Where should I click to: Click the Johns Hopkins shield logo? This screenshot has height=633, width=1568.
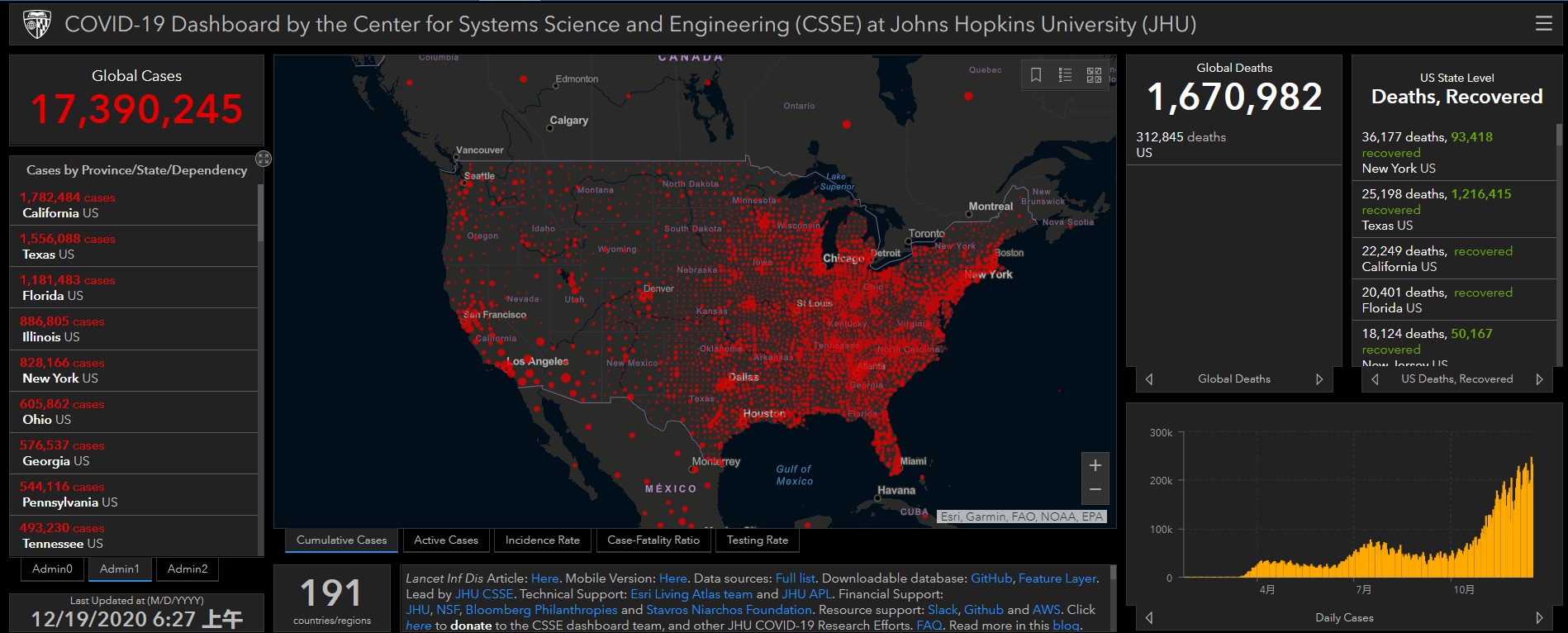click(37, 25)
